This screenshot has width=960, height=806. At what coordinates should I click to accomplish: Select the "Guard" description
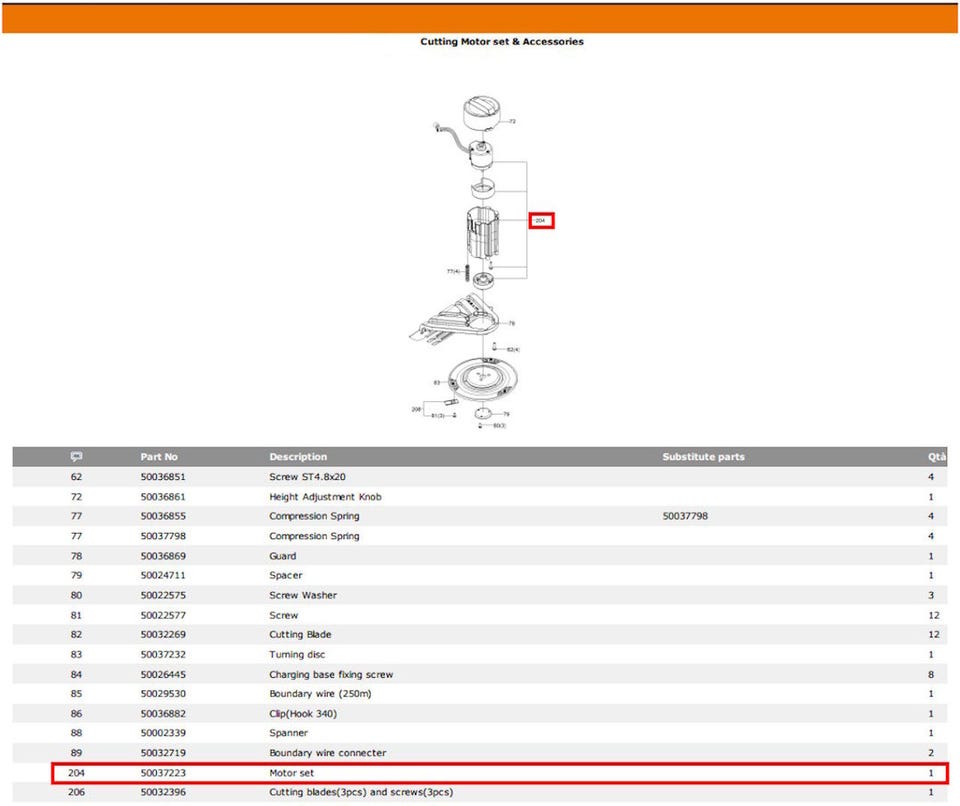point(283,556)
